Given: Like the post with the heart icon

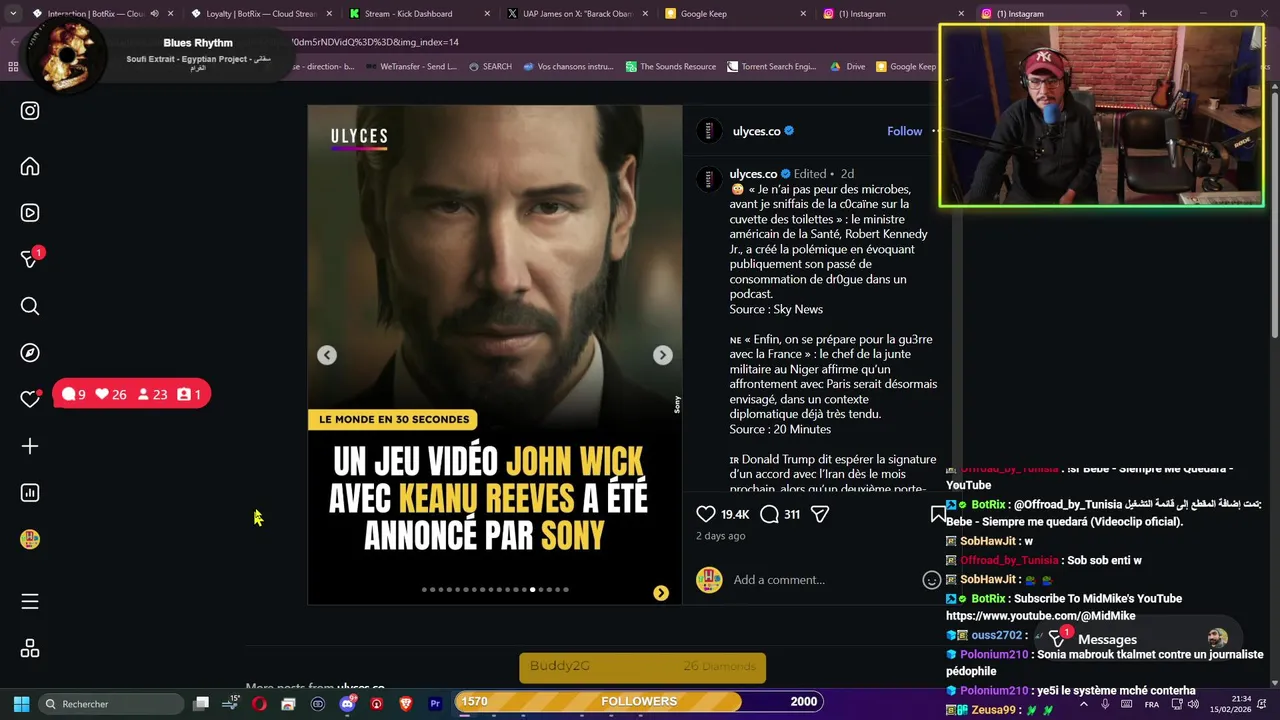Looking at the screenshot, I should [706, 514].
